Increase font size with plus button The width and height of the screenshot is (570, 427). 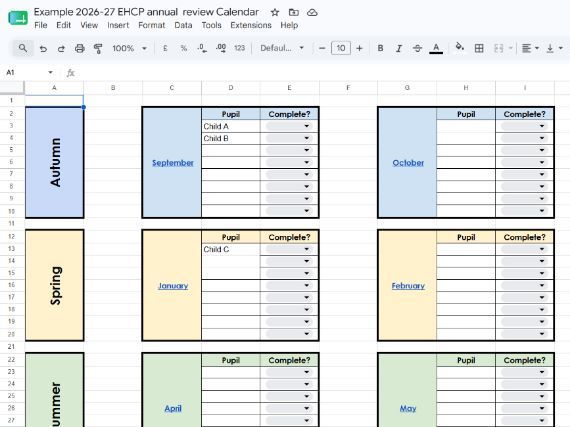coord(359,48)
